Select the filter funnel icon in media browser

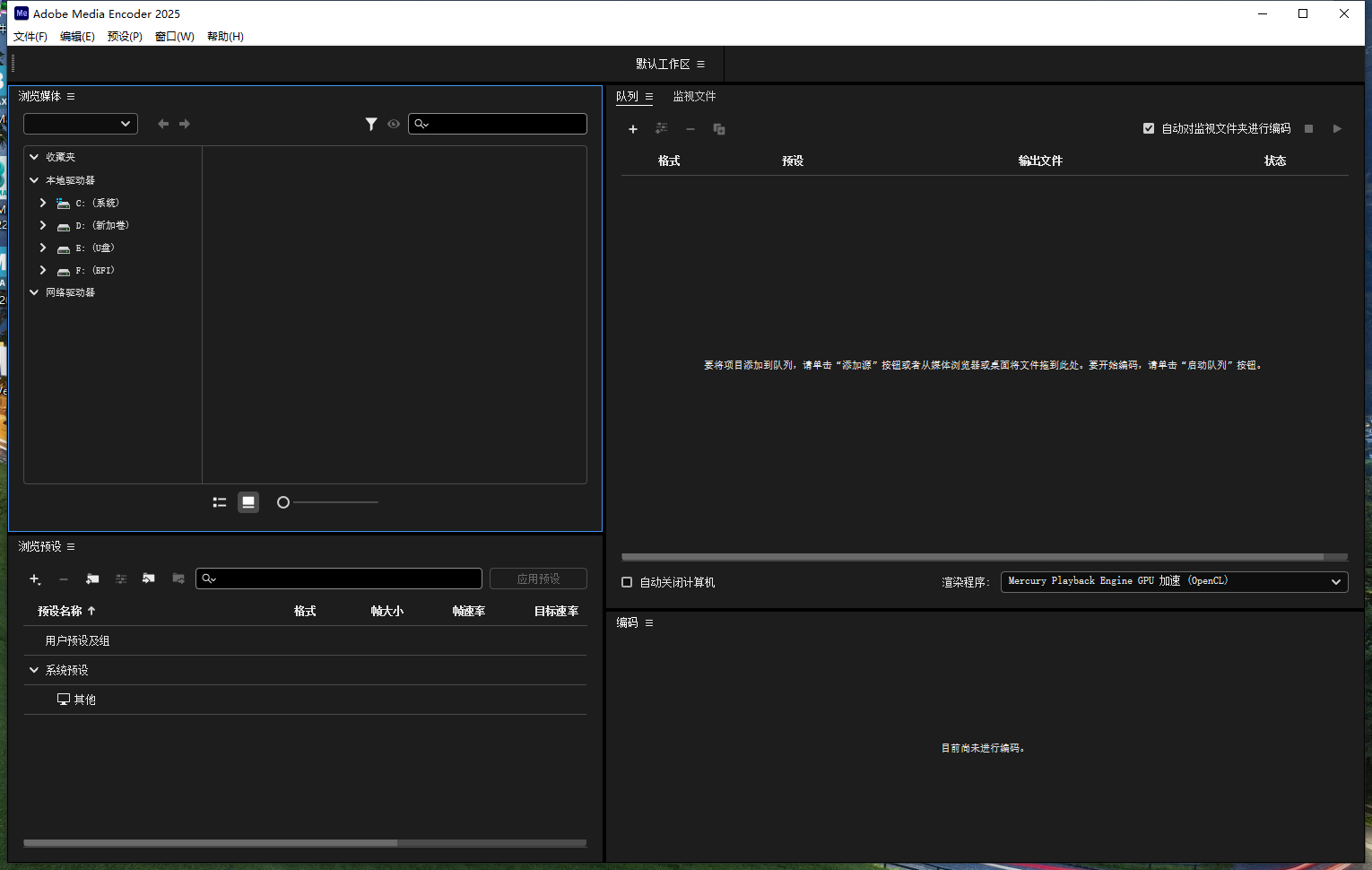coord(371,124)
